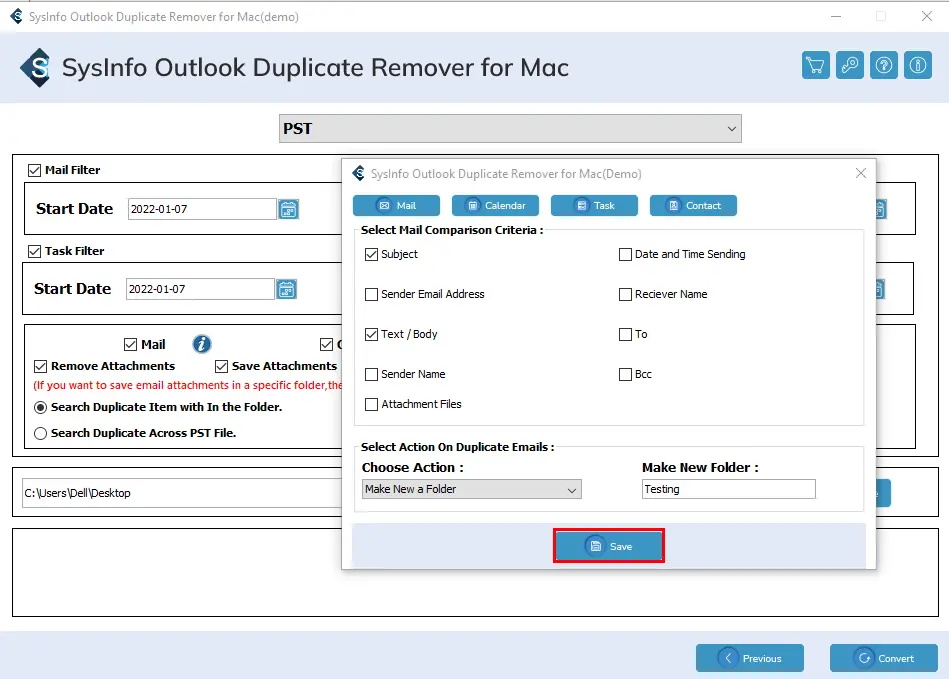This screenshot has width=949, height=679.
Task: Open the PST format dropdown
Action: point(510,129)
